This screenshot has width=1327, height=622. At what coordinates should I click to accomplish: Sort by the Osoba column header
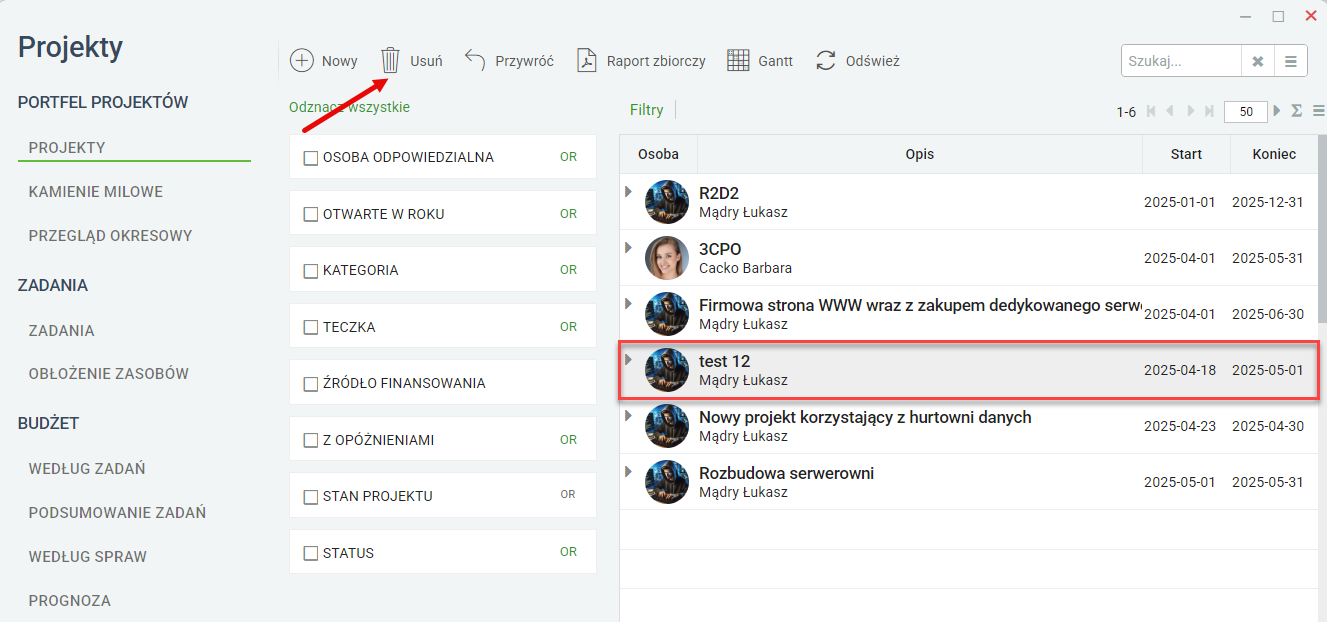pyautogui.click(x=658, y=154)
